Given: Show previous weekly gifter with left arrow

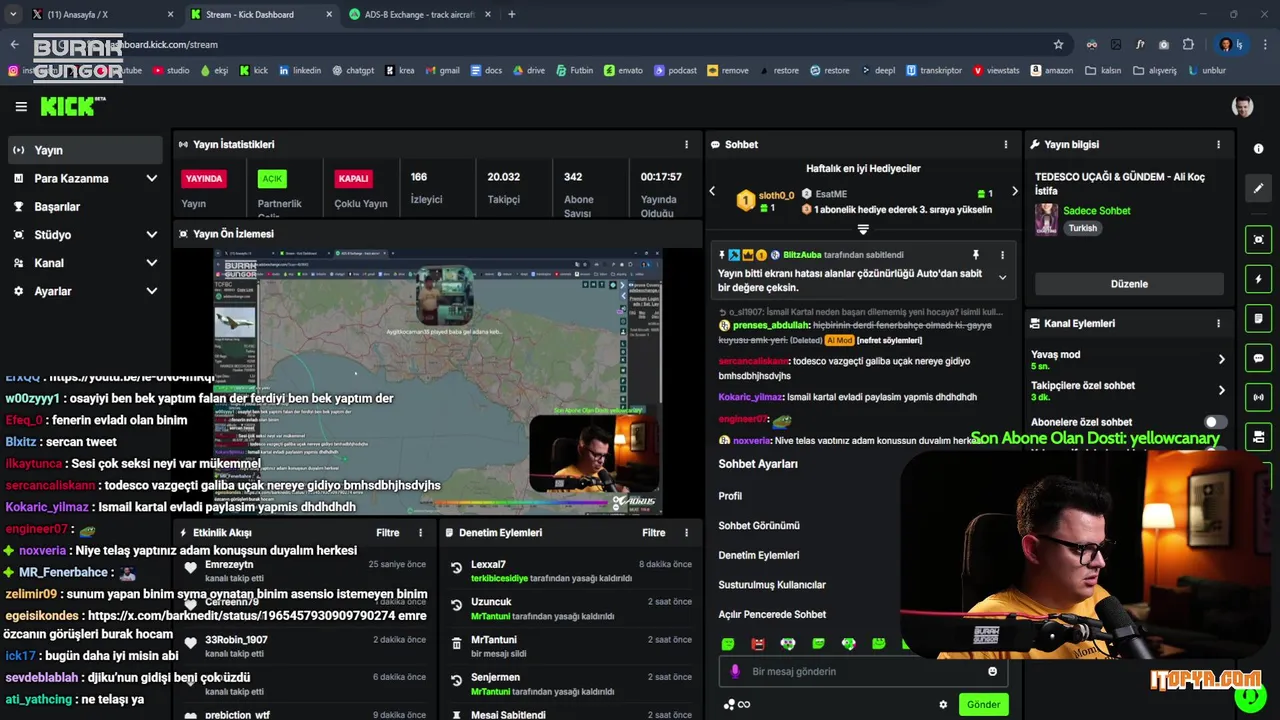Looking at the screenshot, I should point(712,191).
